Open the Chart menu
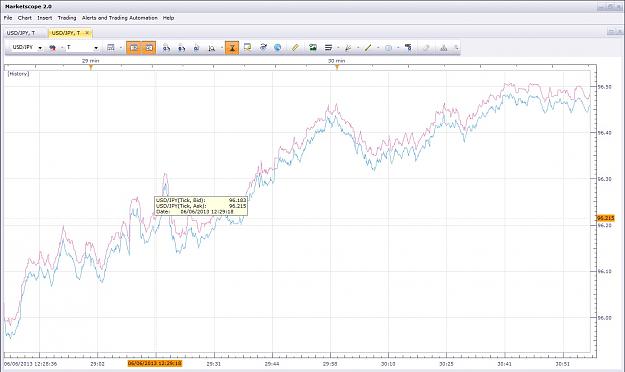 pyautogui.click(x=25, y=18)
